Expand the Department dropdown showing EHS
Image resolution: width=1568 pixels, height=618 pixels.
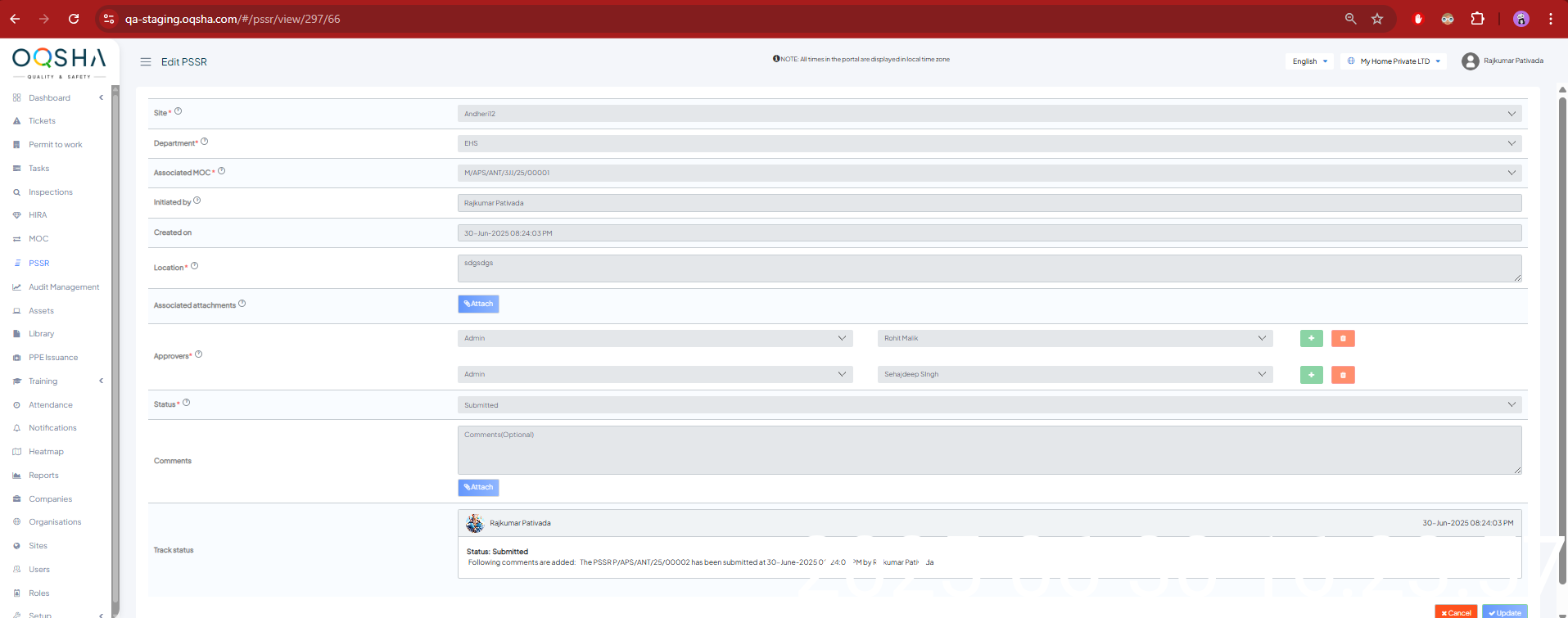point(988,143)
